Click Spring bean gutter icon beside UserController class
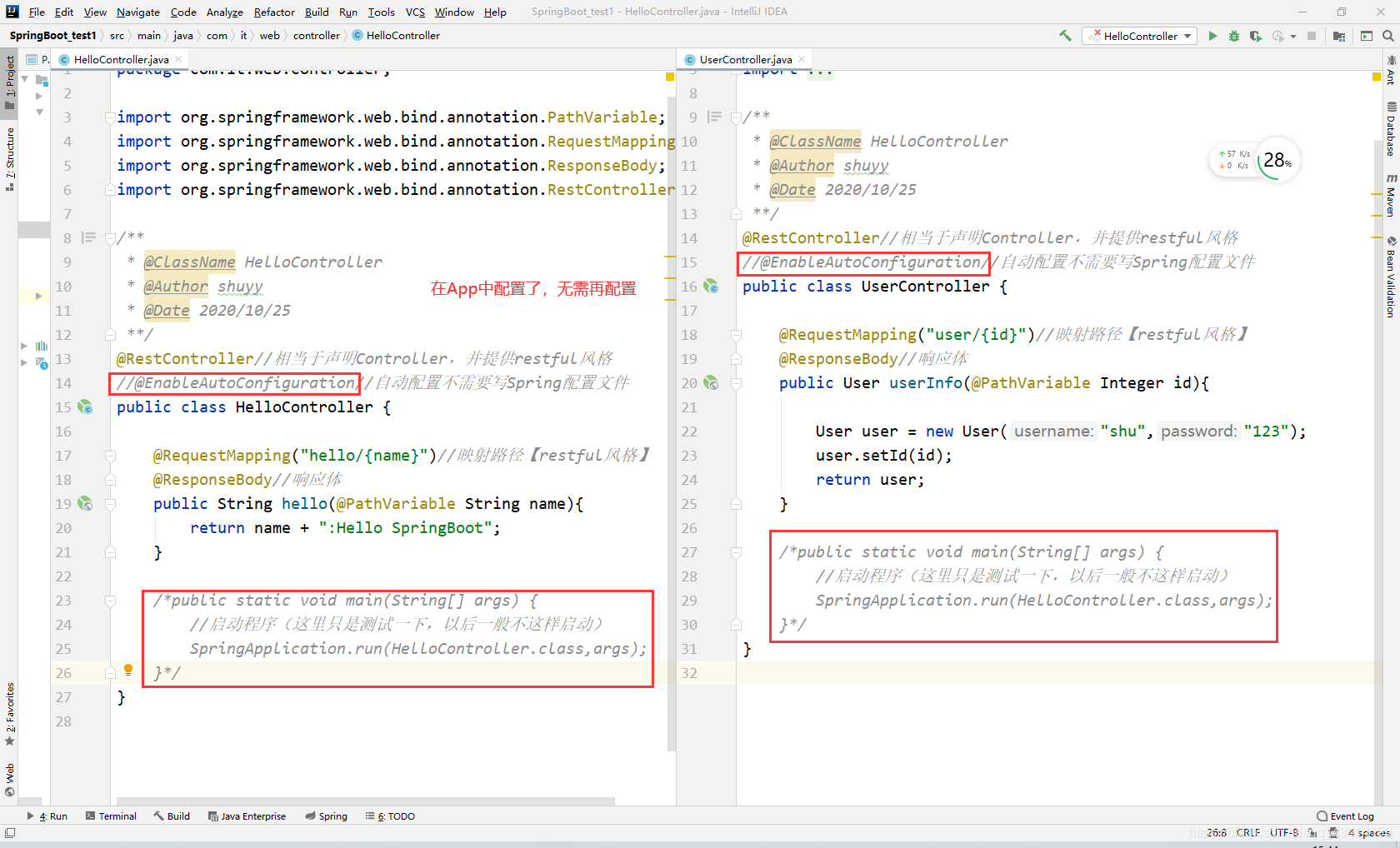This screenshot has width=1400, height=848. 711,287
